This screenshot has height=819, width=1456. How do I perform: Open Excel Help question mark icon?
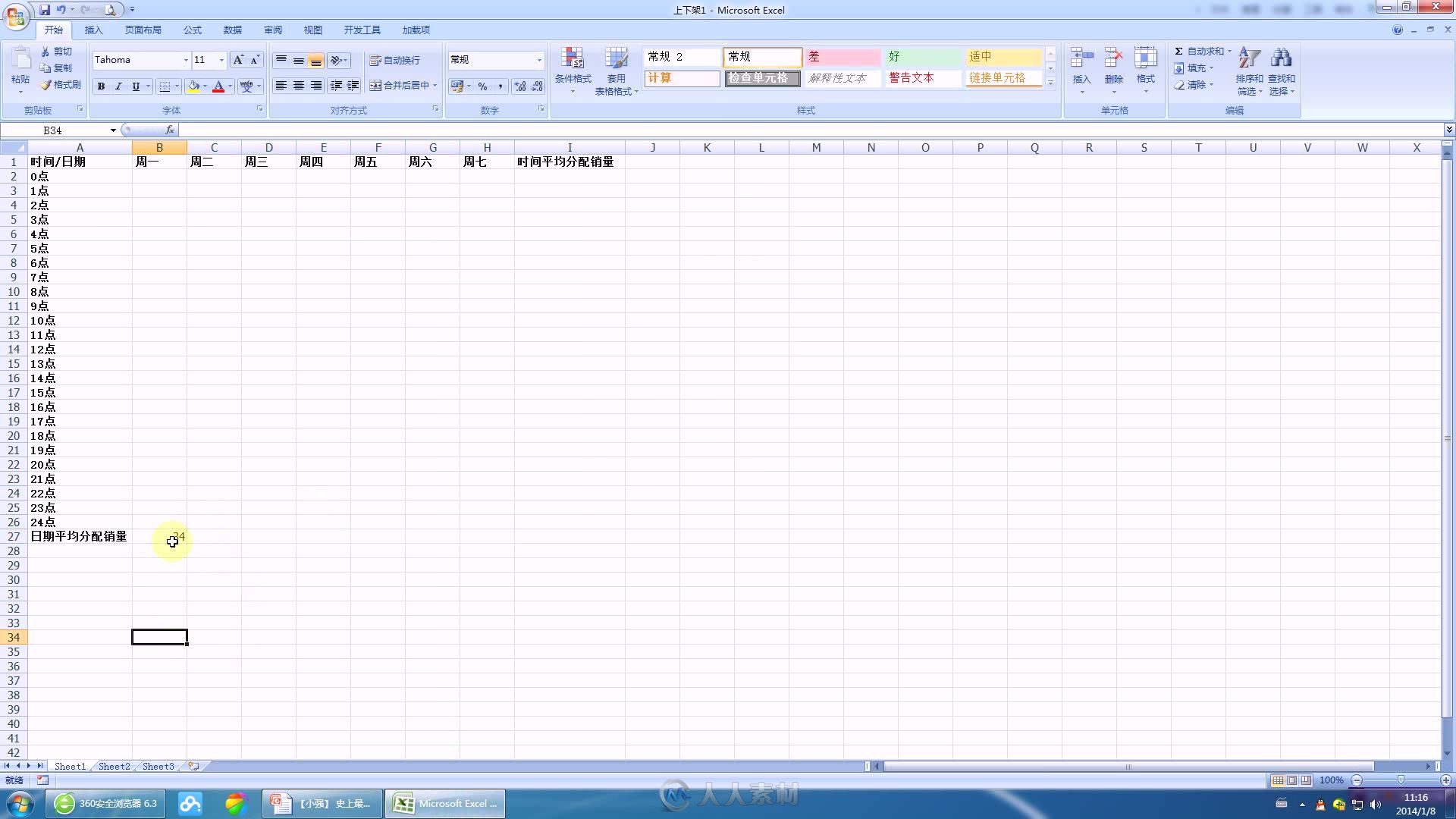[x=1397, y=30]
